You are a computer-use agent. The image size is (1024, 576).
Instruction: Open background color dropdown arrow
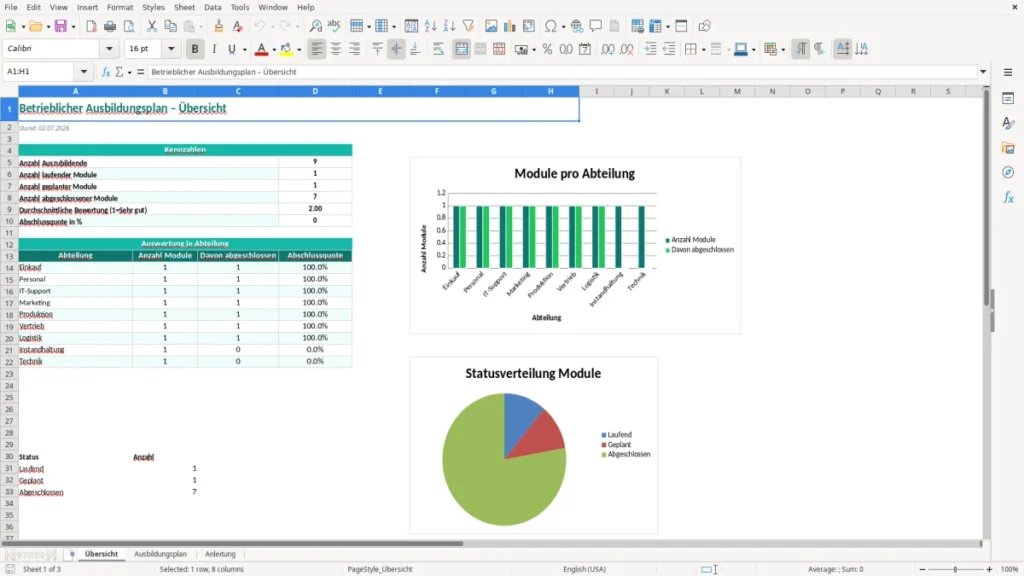299,50
